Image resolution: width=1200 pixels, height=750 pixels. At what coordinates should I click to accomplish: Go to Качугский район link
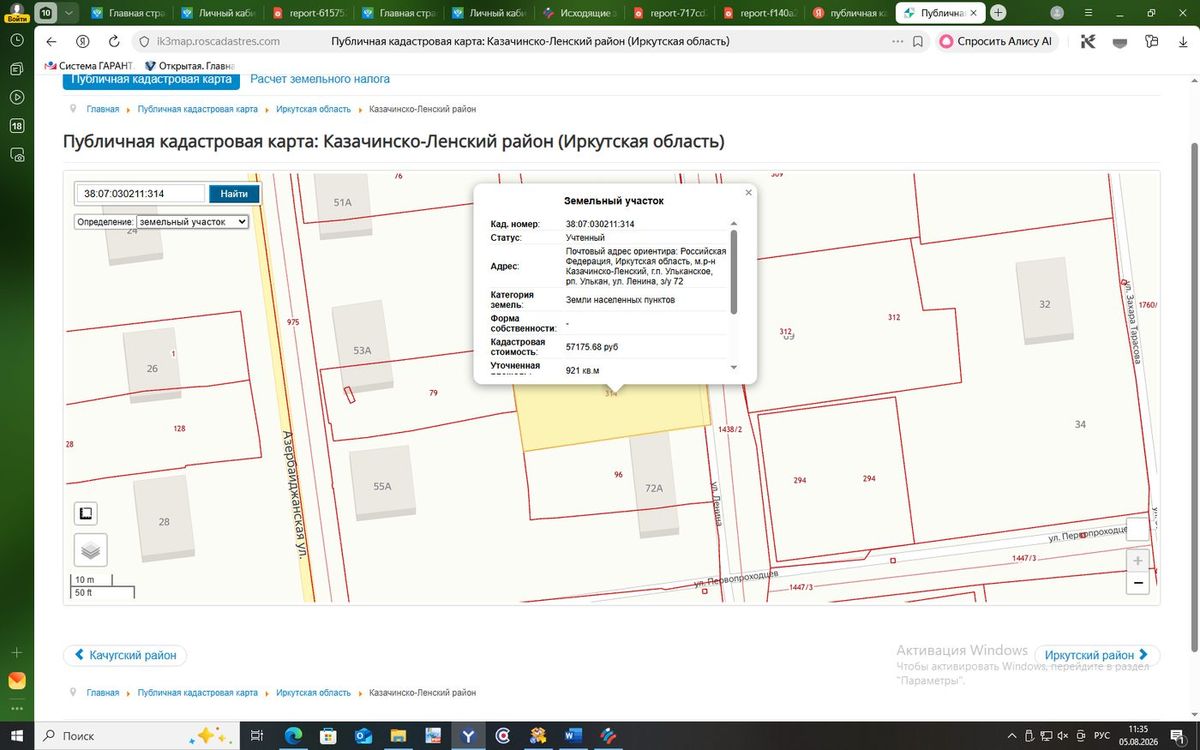coord(125,656)
